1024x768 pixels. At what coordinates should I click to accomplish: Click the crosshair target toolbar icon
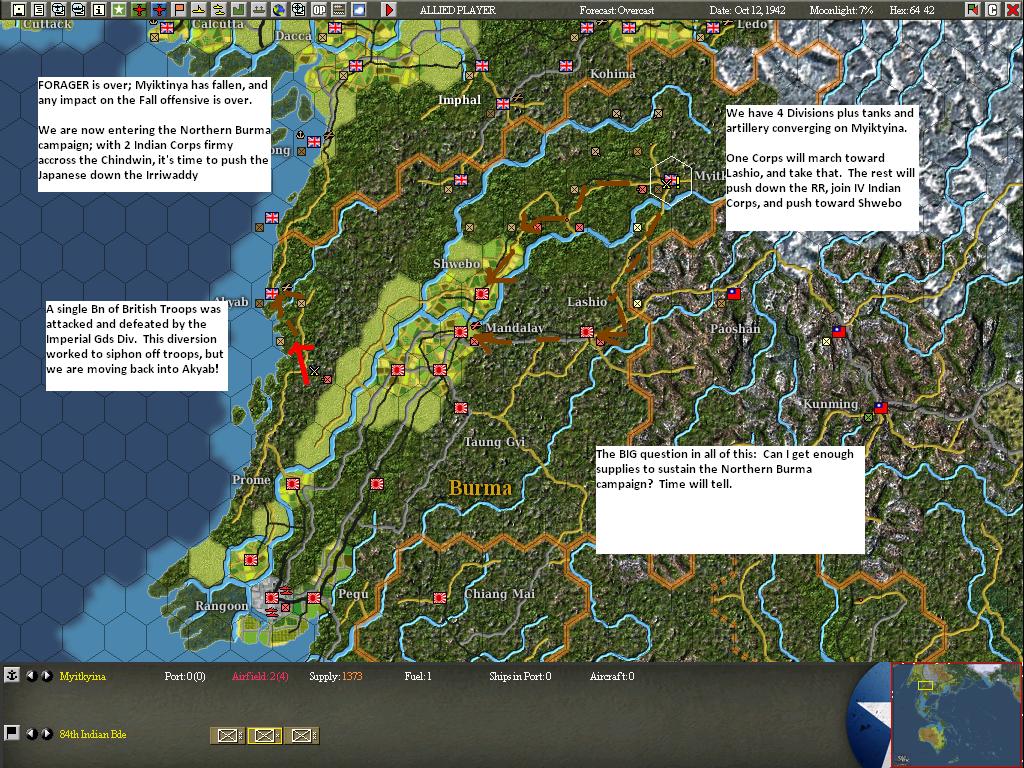coord(298,9)
